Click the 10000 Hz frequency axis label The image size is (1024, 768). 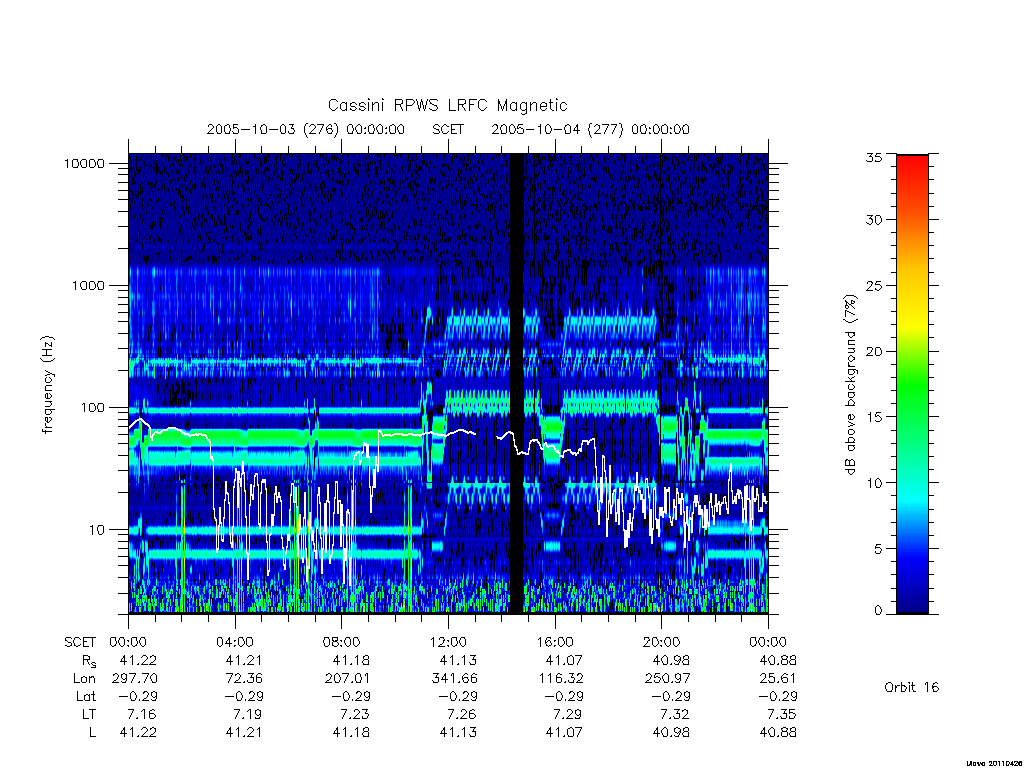(x=84, y=163)
